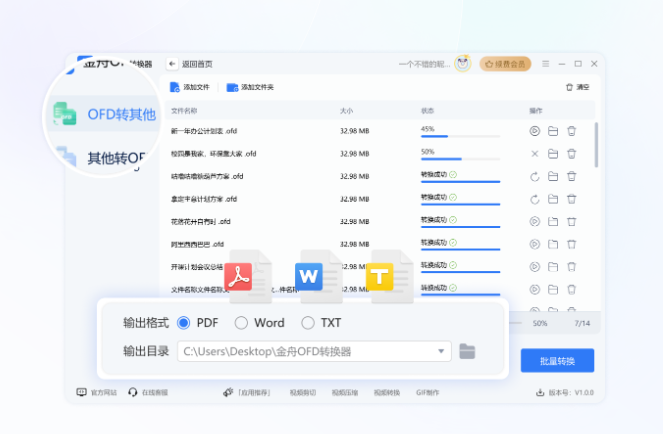663x434 pixels.
Task: Open folder for 阿里西西巴巴 file row
Action: click(x=553, y=244)
